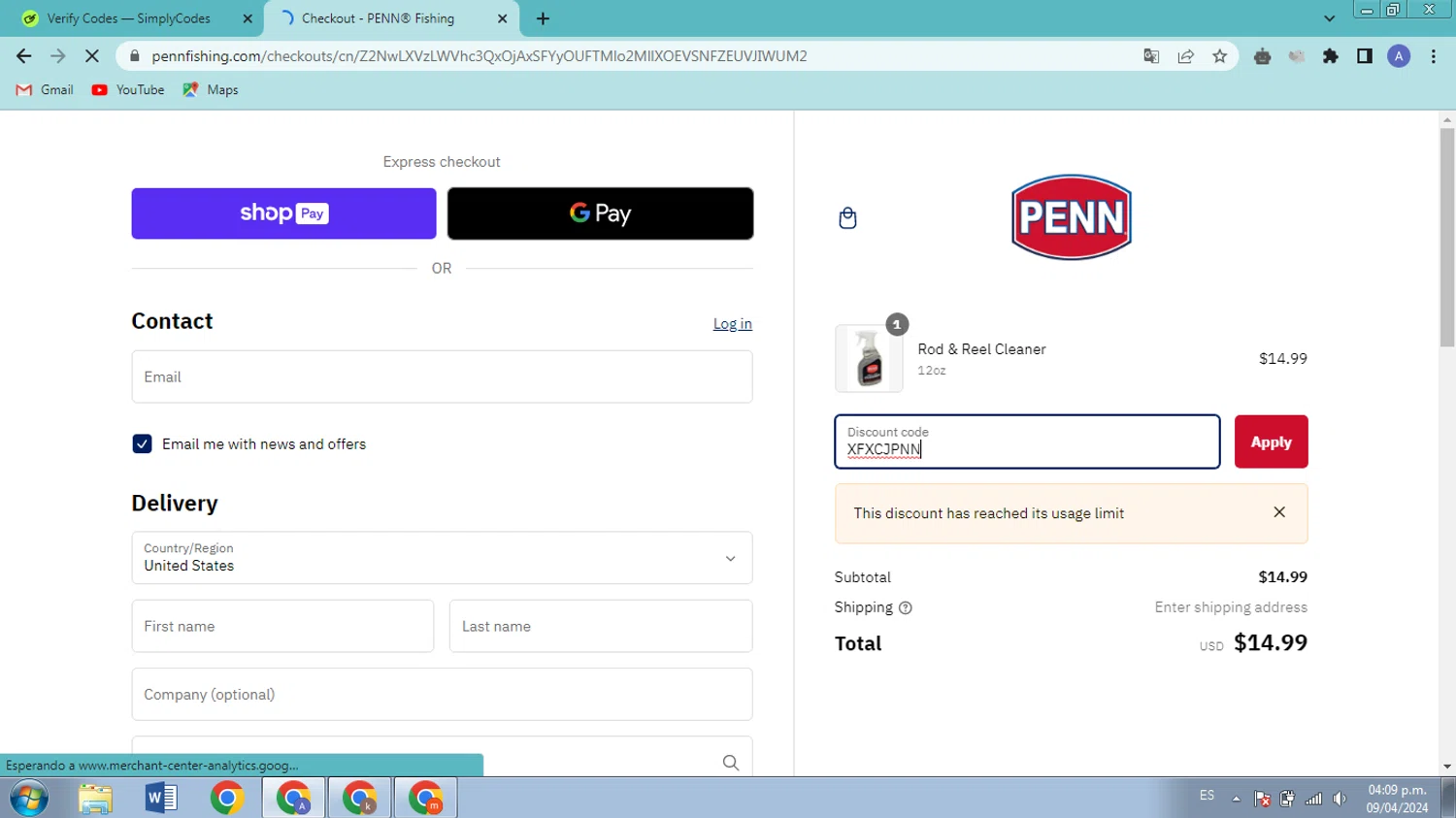Open the tab search dropdown arrow

[1329, 18]
